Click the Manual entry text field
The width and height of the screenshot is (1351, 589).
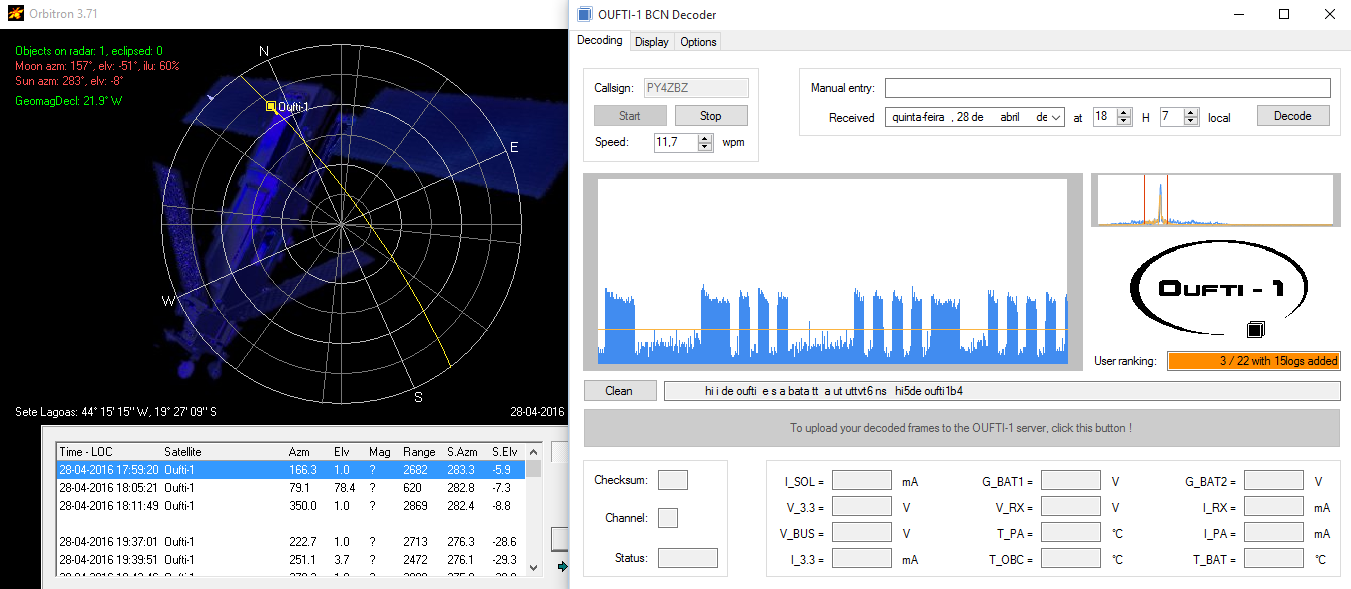(x=1107, y=88)
